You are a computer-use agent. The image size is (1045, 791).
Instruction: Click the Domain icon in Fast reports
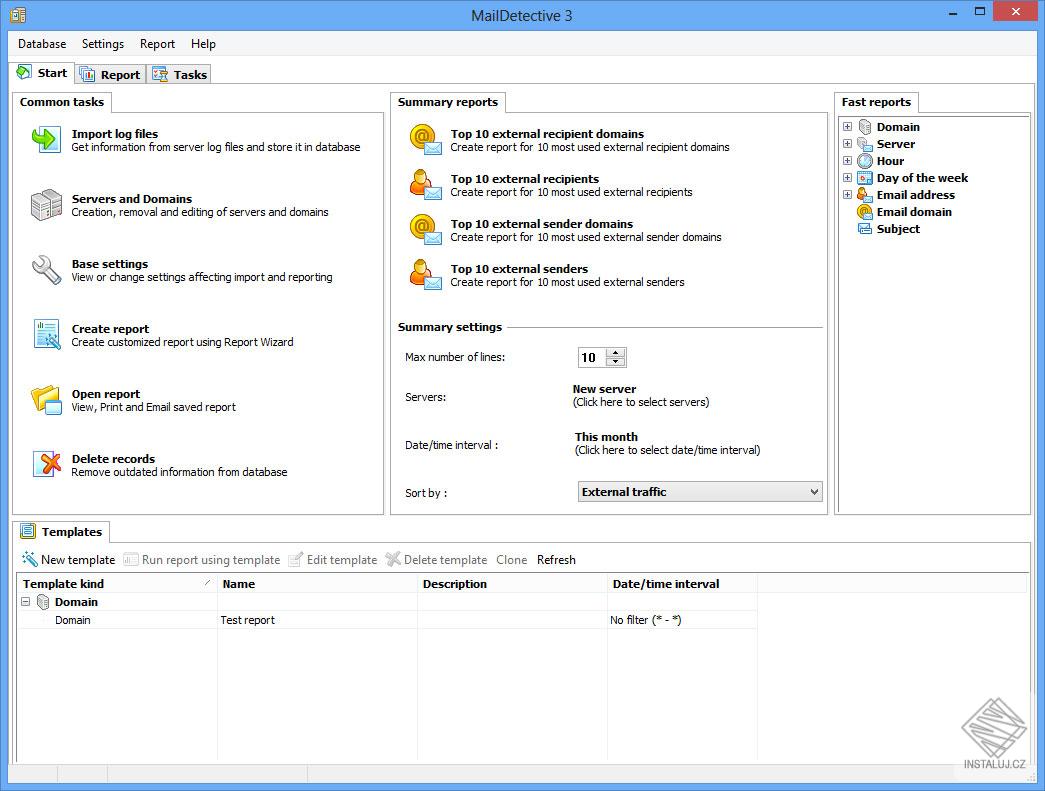click(x=865, y=127)
